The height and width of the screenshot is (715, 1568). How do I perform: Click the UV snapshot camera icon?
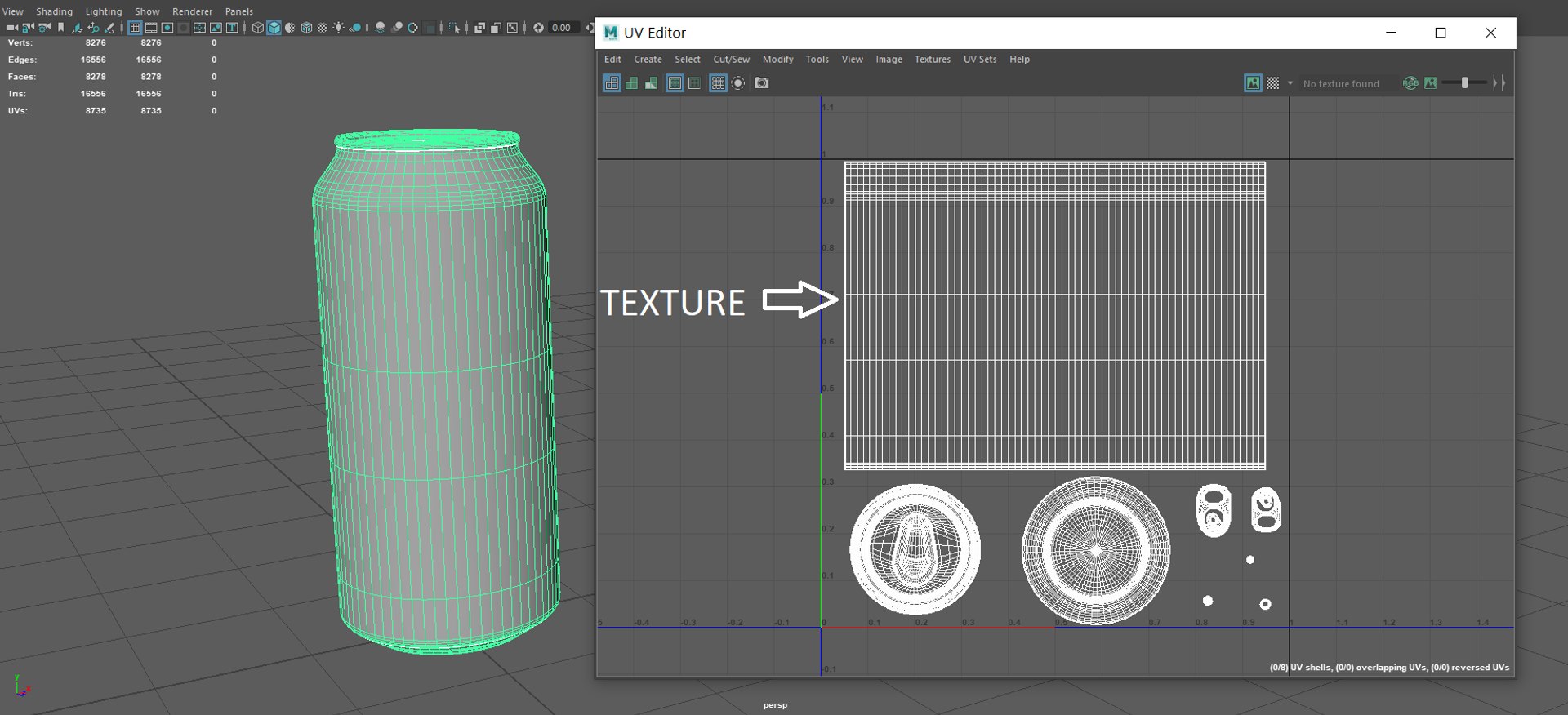coord(762,83)
